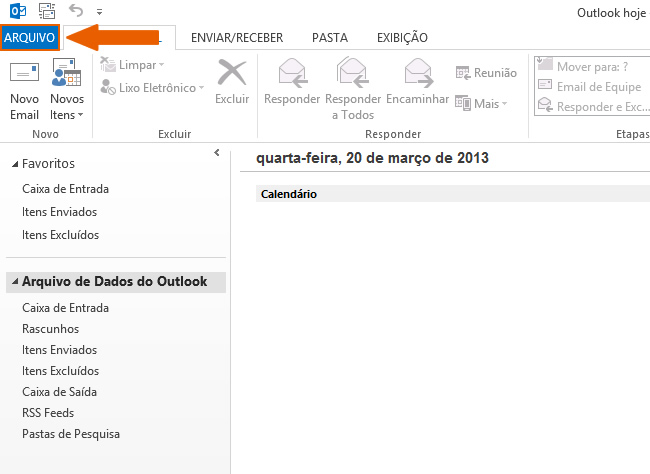Screen dimensions: 650x474
Task: Click the Responder reply icon
Action: point(291,76)
